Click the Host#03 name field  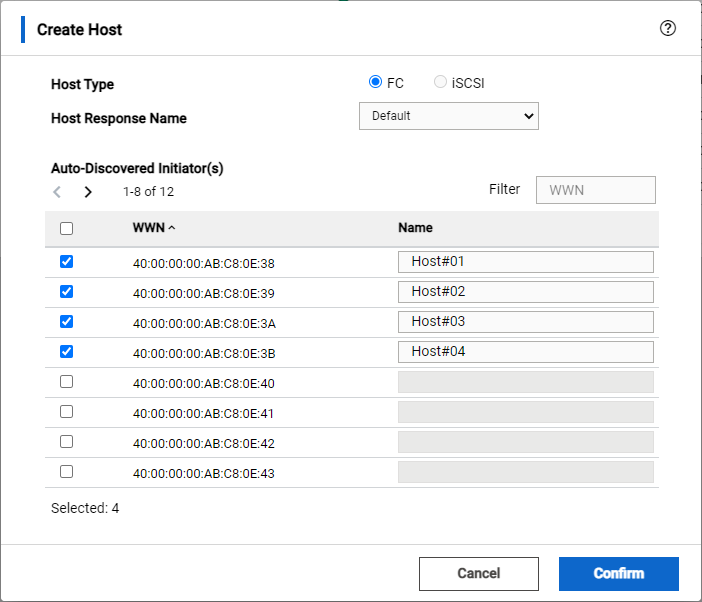525,322
